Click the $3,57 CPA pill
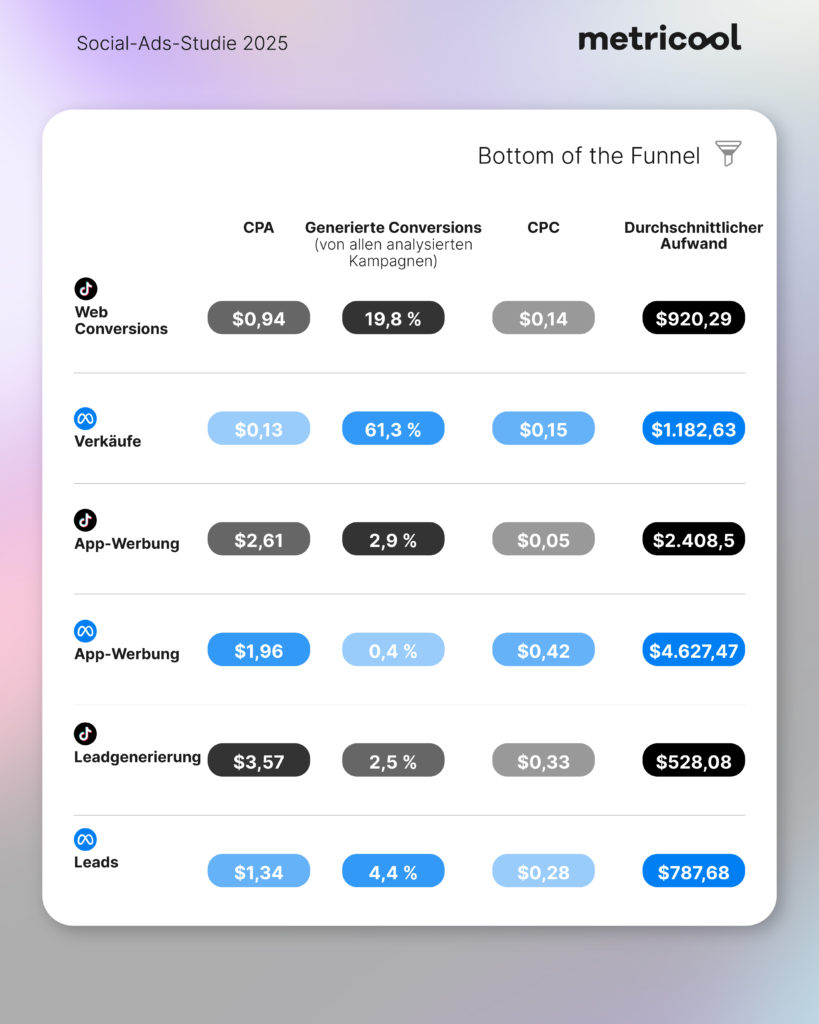Viewport: 819px width, 1024px height. [x=258, y=761]
